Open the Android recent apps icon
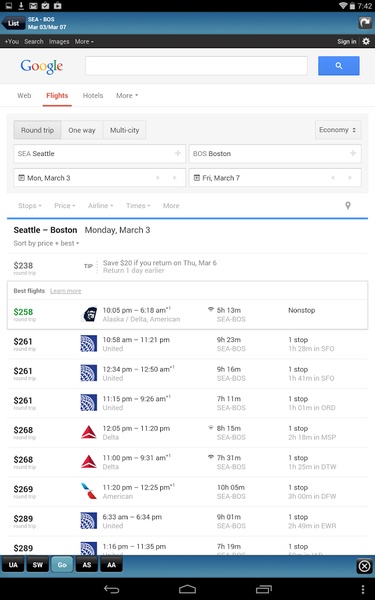 pyautogui.click(x=264, y=589)
